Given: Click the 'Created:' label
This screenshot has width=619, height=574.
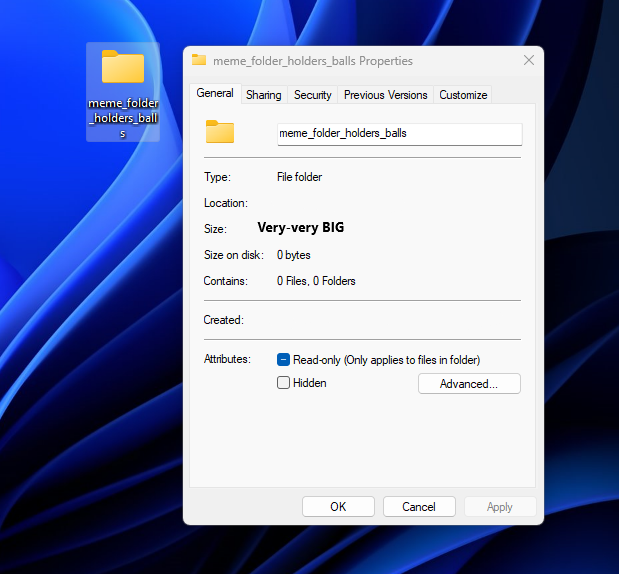Looking at the screenshot, I should 224,320.
